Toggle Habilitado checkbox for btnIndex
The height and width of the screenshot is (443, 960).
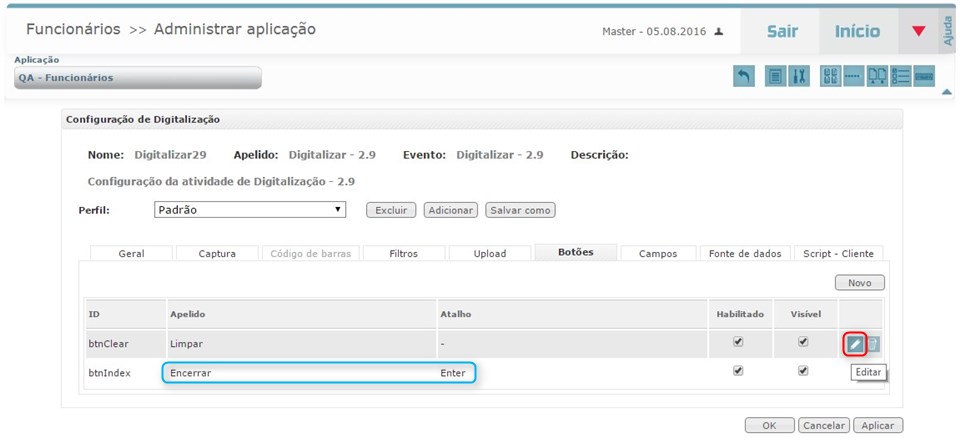(x=738, y=371)
